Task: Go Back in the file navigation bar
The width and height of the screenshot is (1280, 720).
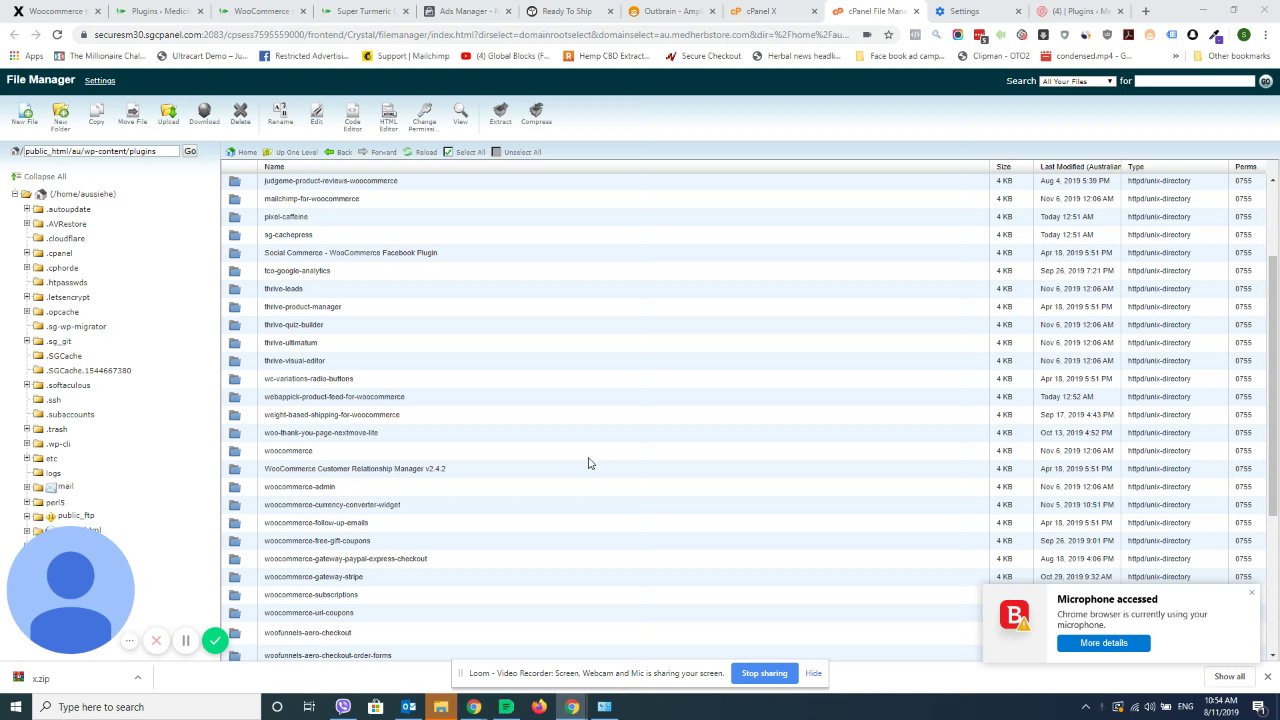Action: tap(338, 152)
